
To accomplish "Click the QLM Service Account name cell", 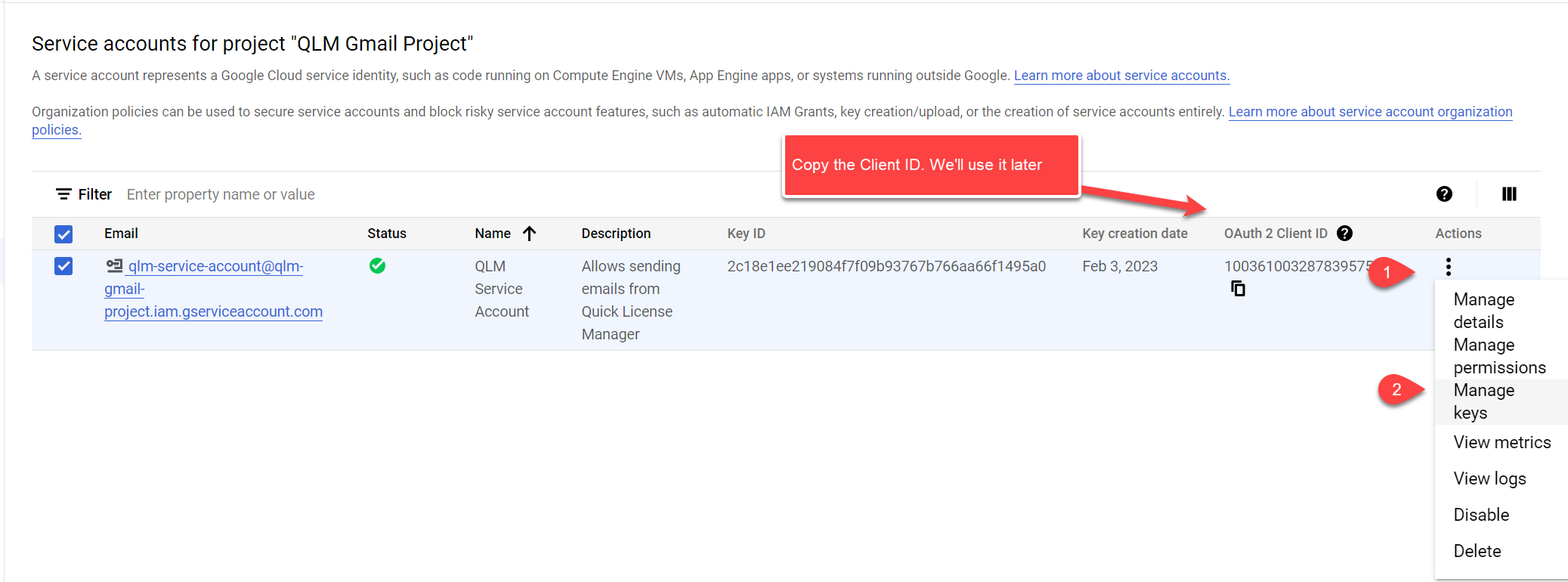I will [x=502, y=289].
